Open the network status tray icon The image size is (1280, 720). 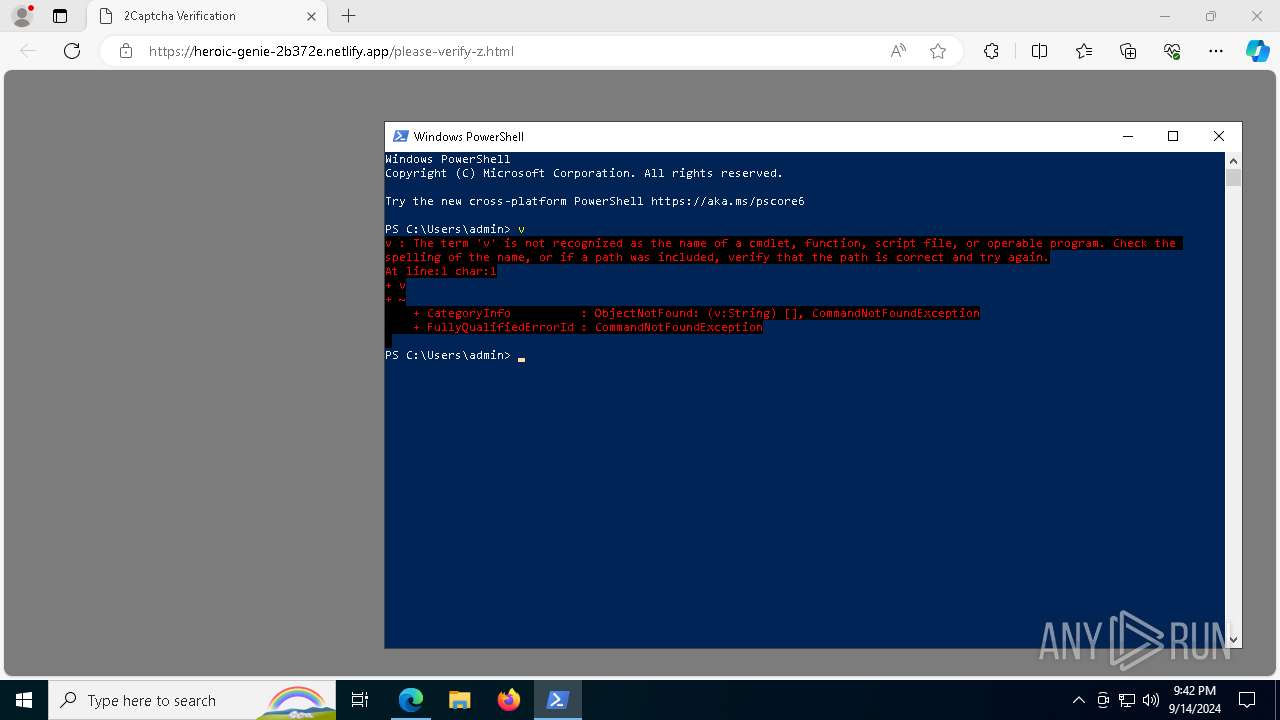click(x=1127, y=700)
